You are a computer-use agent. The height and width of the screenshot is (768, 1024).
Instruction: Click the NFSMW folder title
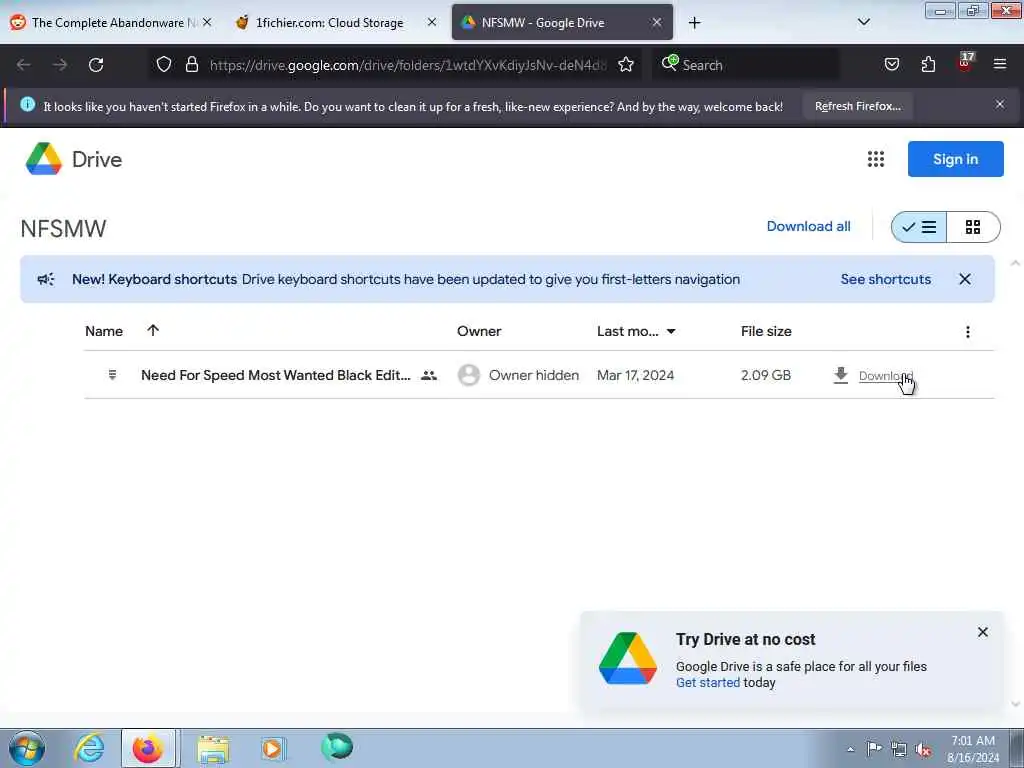(63, 229)
